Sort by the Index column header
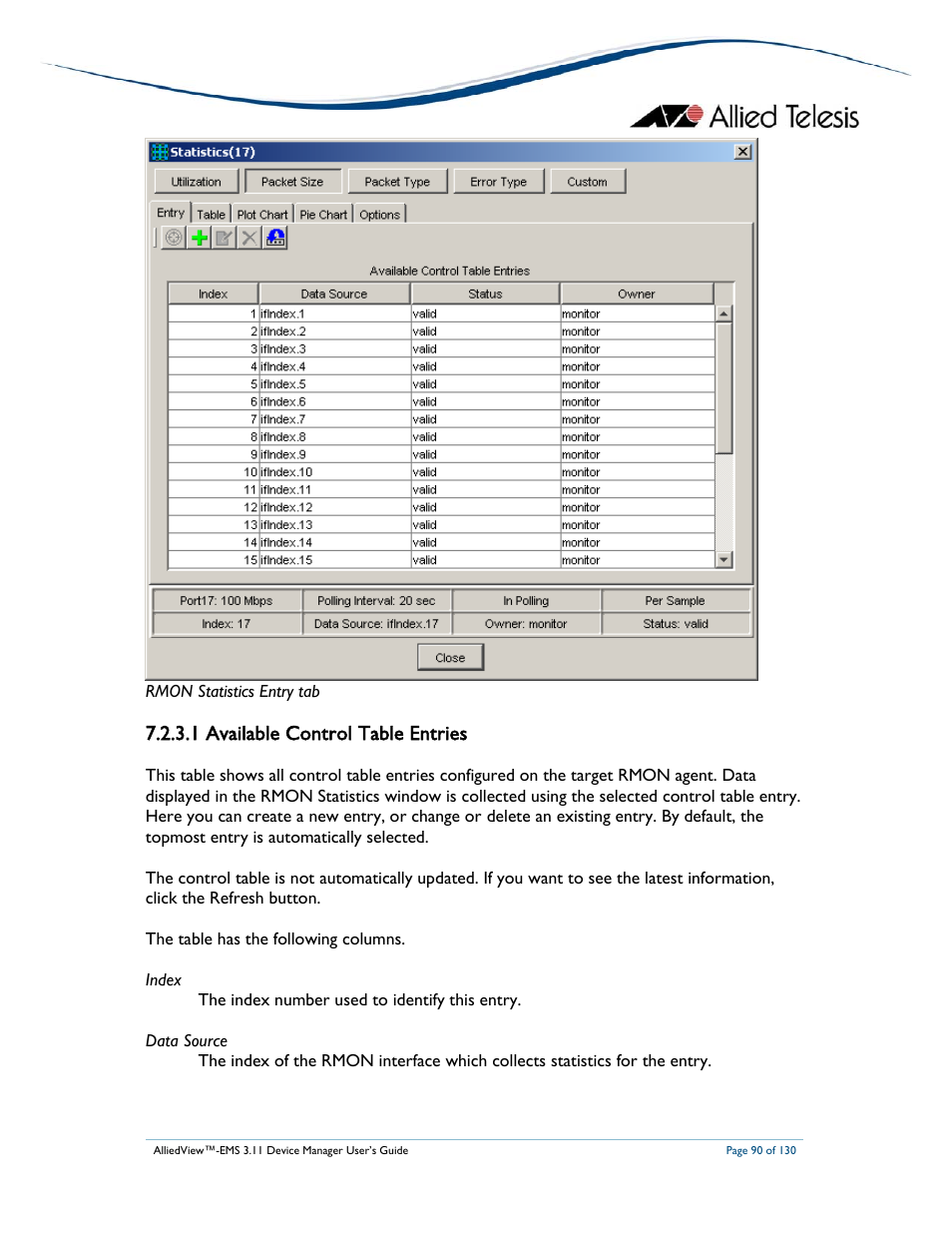Image resolution: width=952 pixels, height=1233 pixels. tap(214, 294)
